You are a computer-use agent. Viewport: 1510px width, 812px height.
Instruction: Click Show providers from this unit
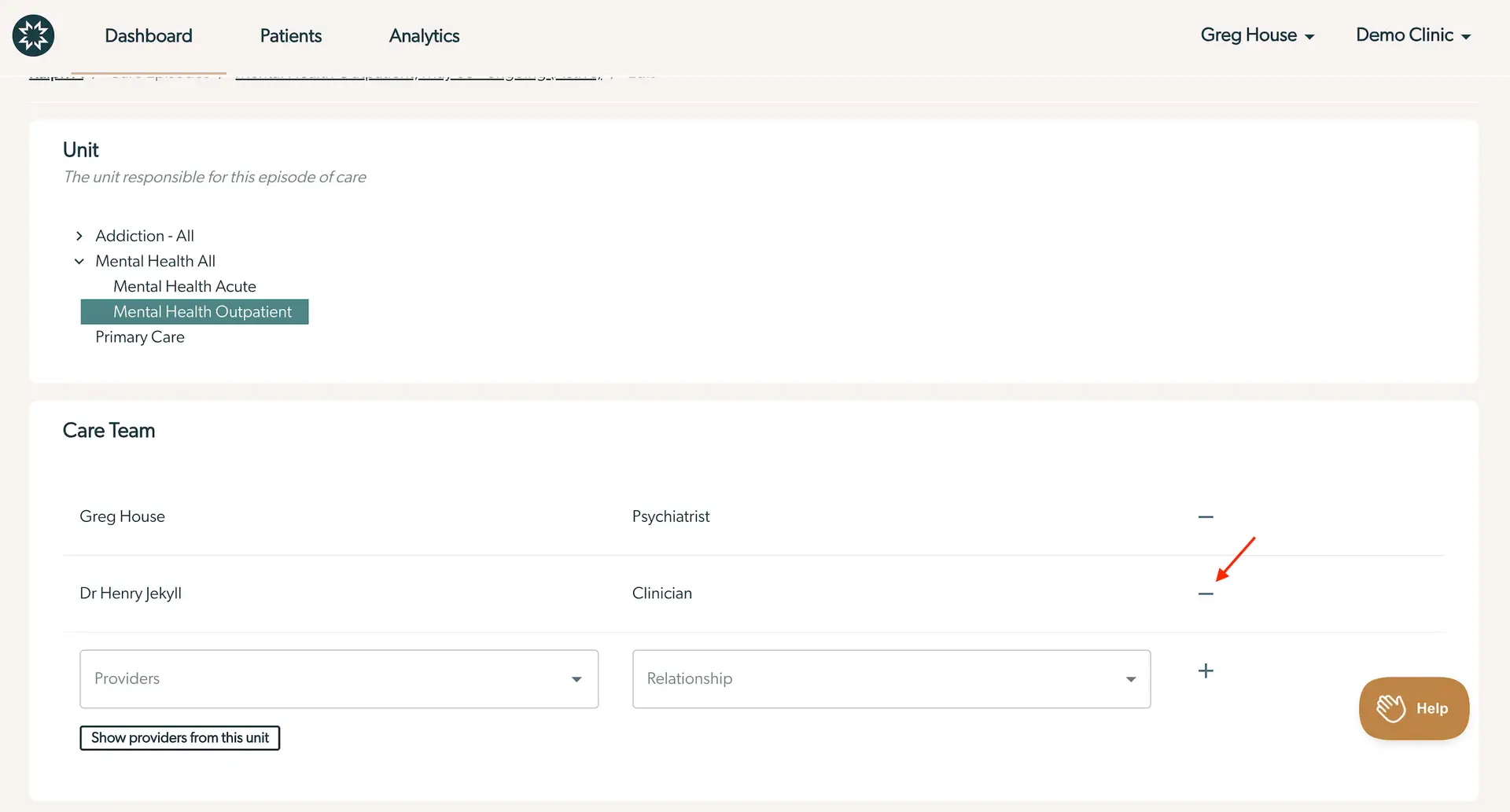click(x=179, y=737)
